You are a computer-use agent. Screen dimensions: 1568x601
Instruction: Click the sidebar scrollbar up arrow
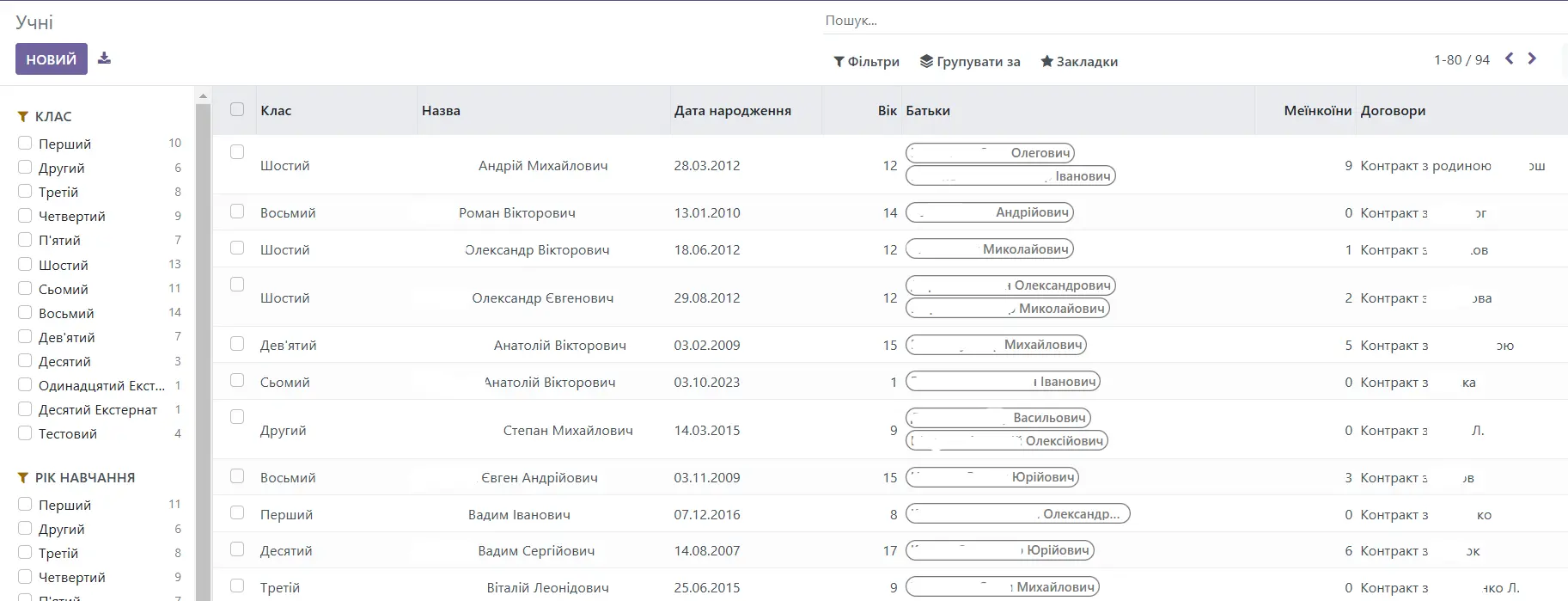(203, 95)
